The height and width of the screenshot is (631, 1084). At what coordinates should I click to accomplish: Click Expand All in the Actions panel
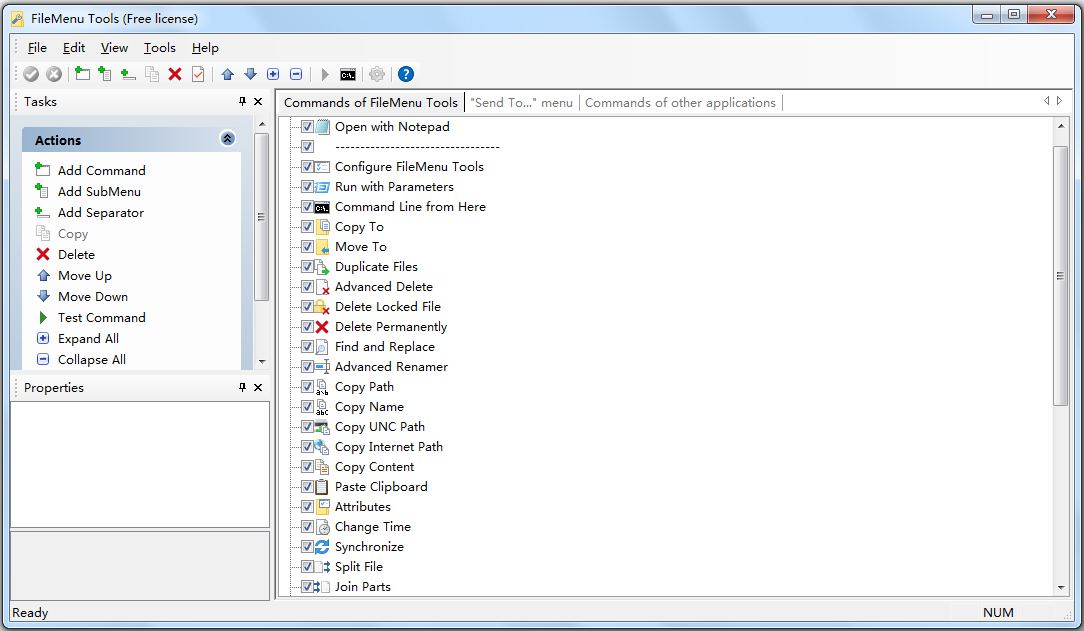tap(87, 338)
